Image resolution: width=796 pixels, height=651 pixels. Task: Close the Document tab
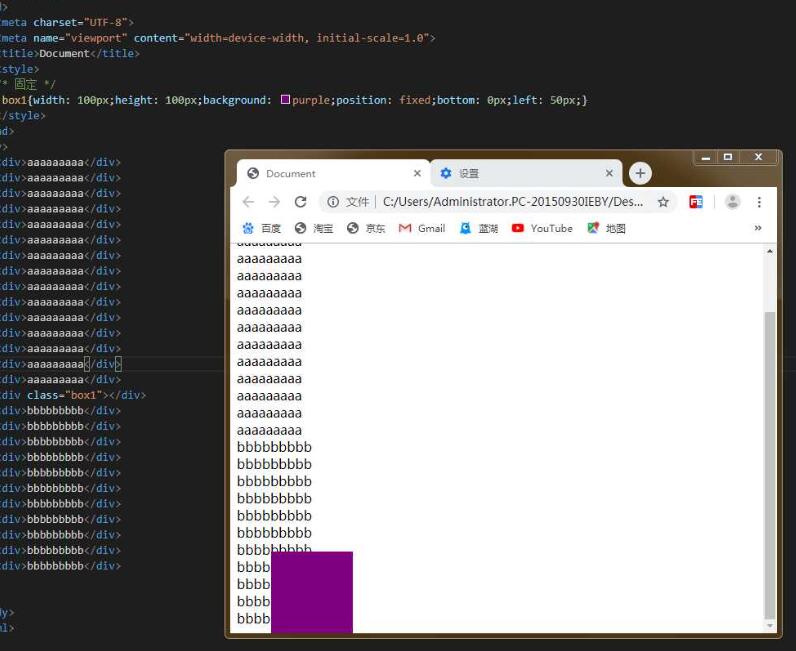point(417,173)
